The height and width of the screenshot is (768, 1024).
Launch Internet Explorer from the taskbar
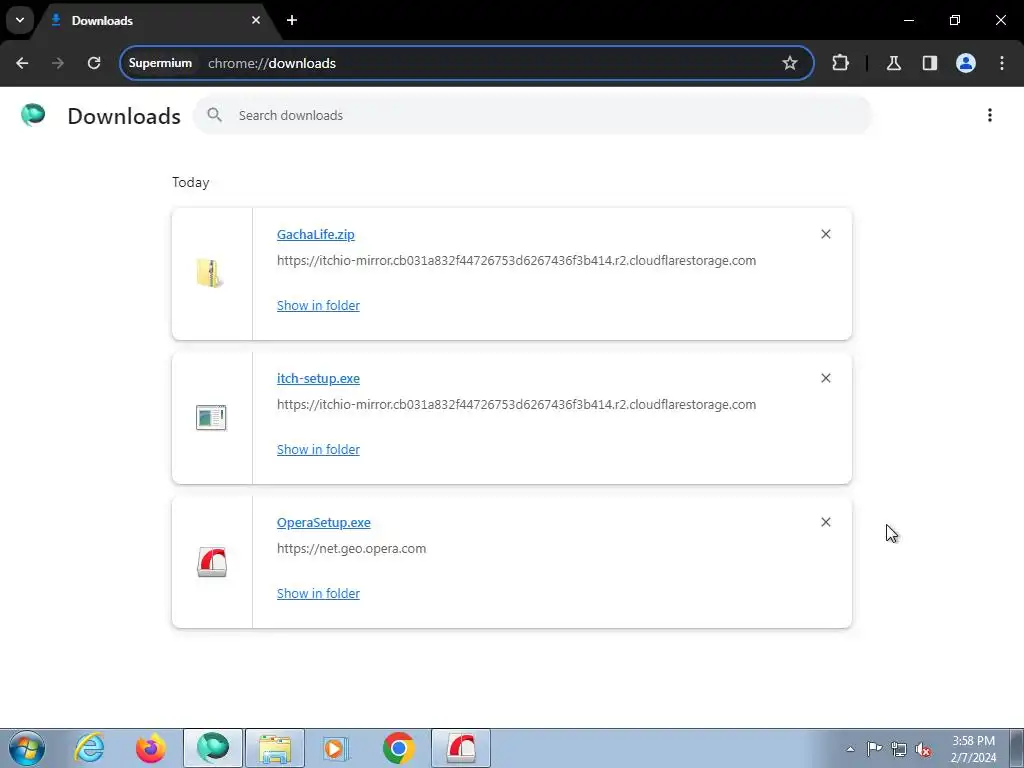(x=89, y=748)
